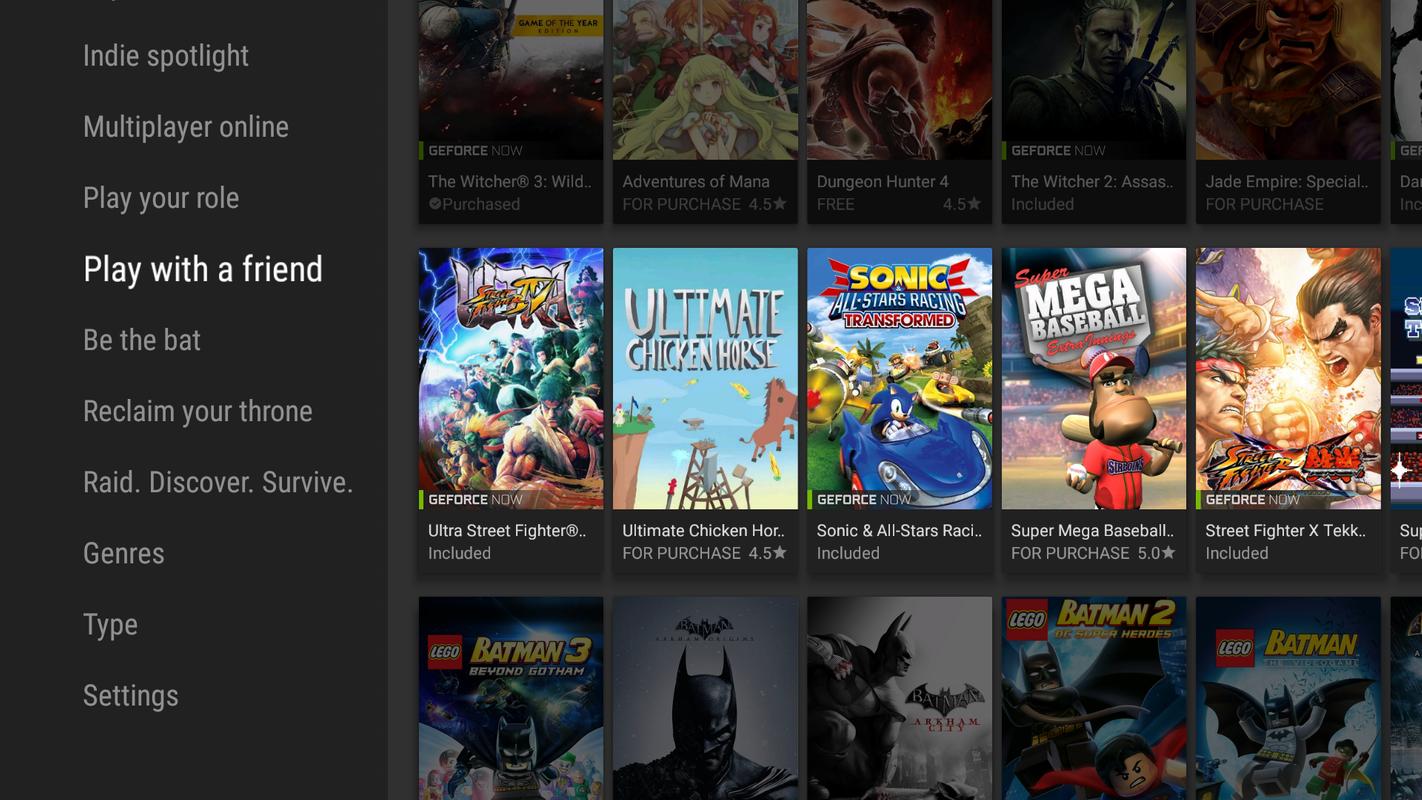This screenshot has width=1422, height=800.
Task: Expand the Genres menu entry
Action: 124,553
